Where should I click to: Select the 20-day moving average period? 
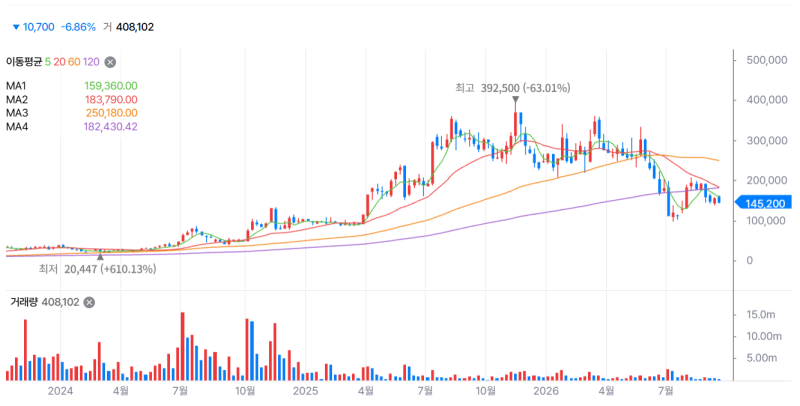(59, 62)
